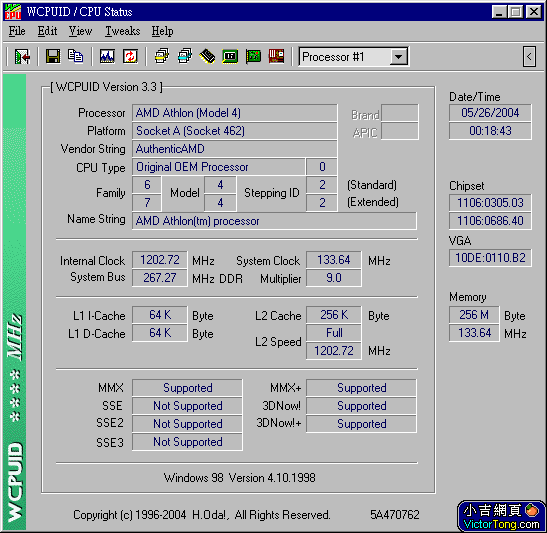Open the File menu
The image size is (547, 533).
click(x=17, y=31)
